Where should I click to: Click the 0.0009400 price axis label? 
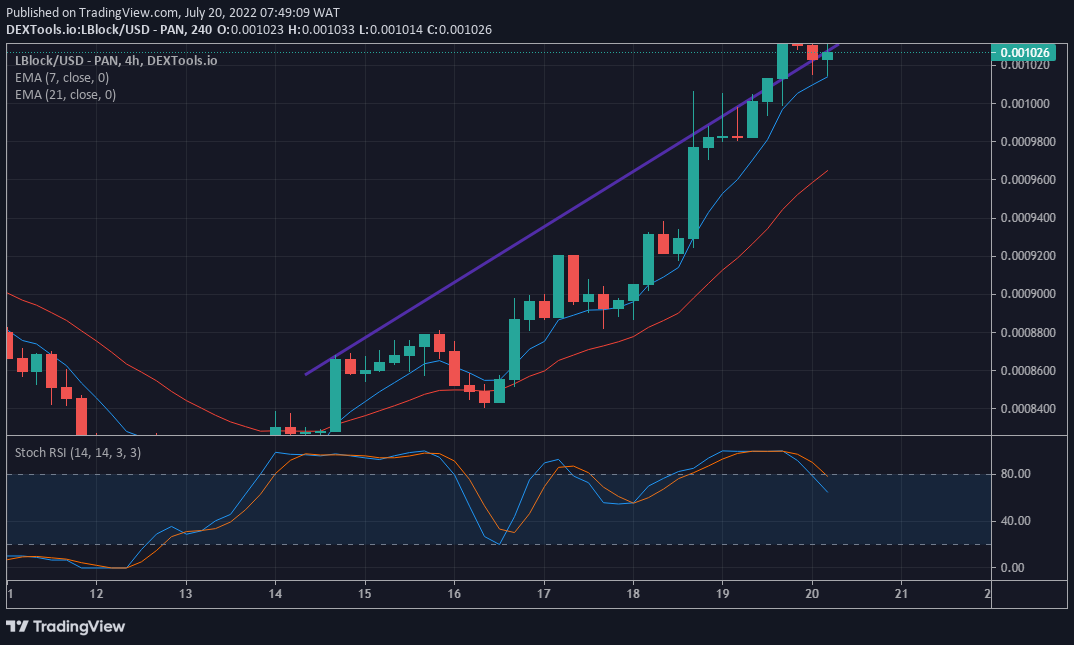click(x=1028, y=218)
